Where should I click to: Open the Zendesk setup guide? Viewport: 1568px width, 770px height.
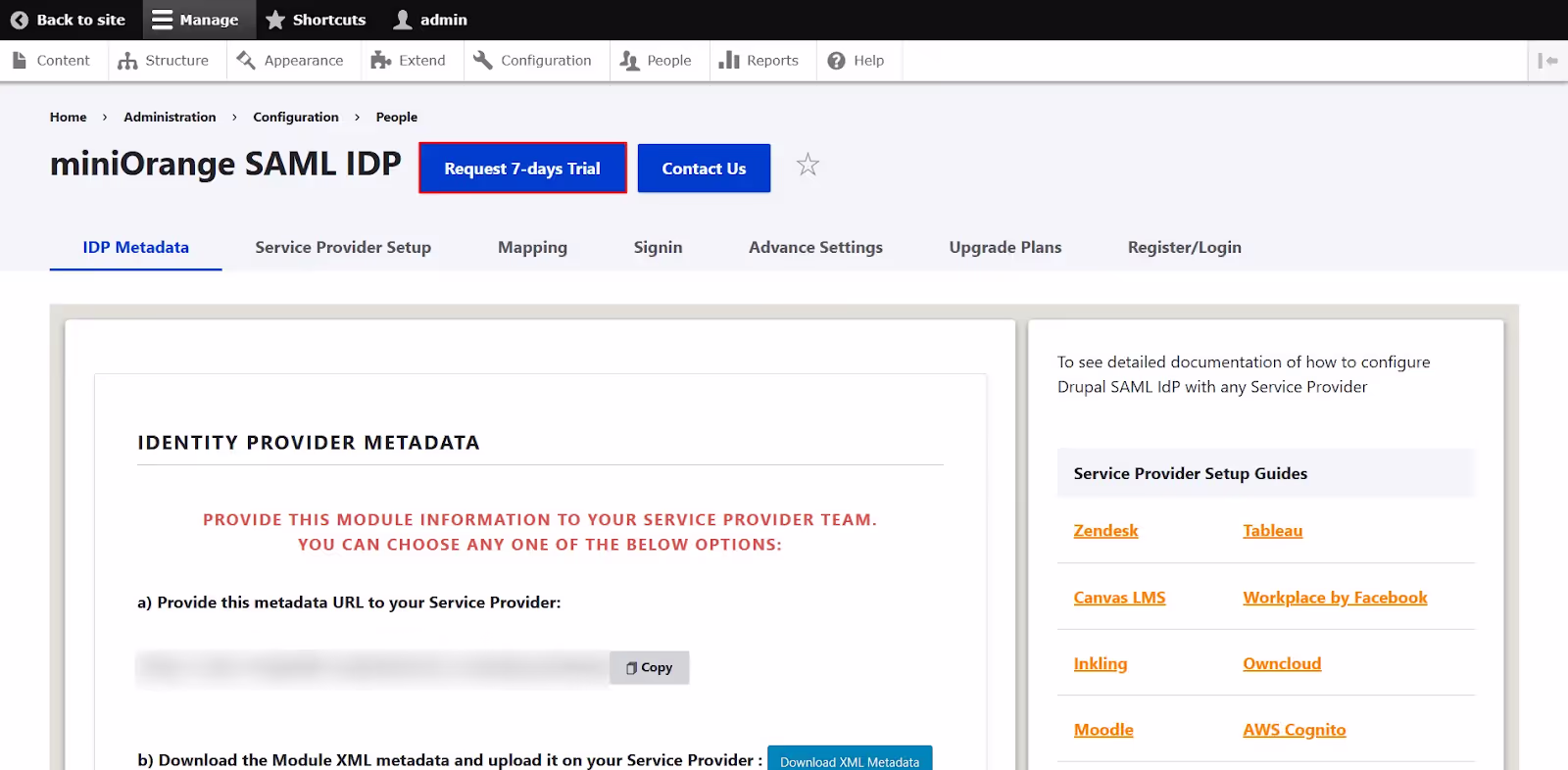click(1105, 531)
